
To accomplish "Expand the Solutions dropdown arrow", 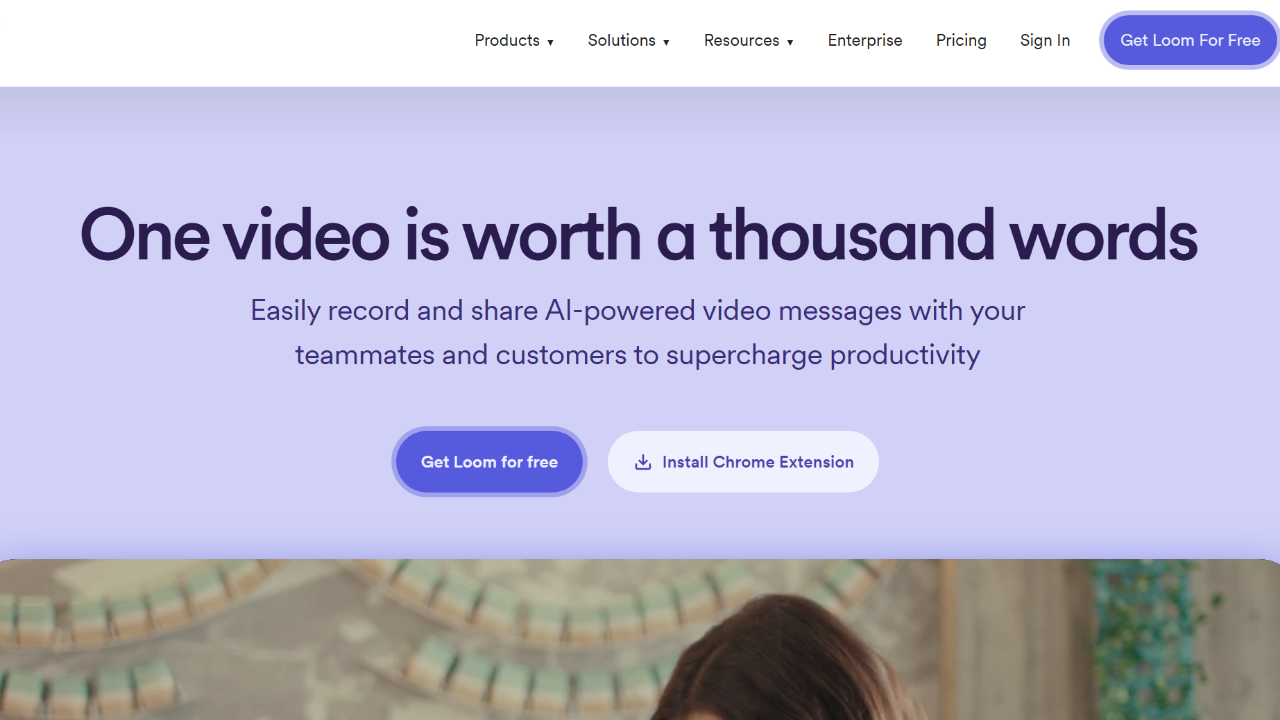I will pos(666,42).
